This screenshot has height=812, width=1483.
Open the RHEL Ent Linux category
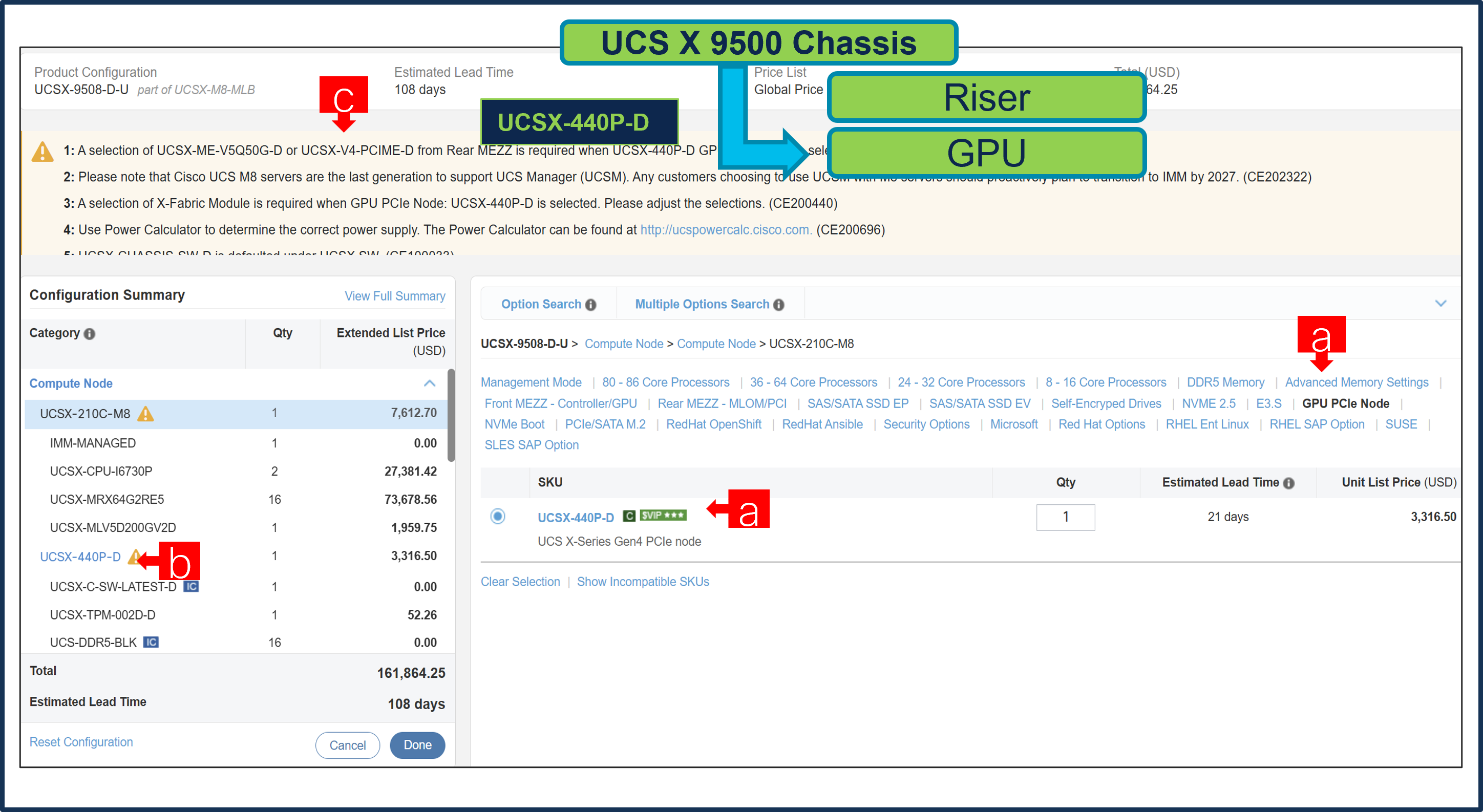(x=1207, y=424)
